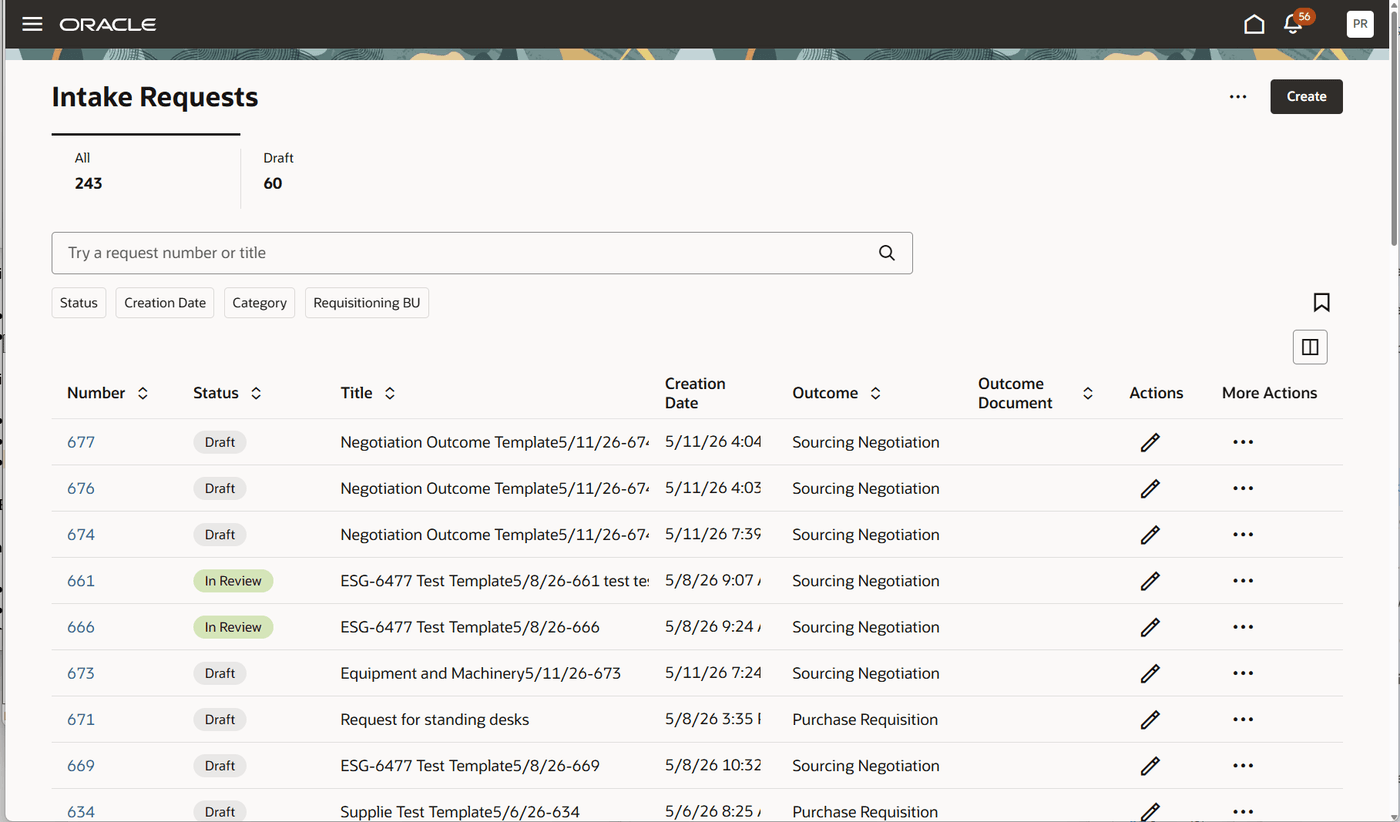Click the In Review badge for 661
This screenshot has width=1400, height=822.
coord(233,581)
